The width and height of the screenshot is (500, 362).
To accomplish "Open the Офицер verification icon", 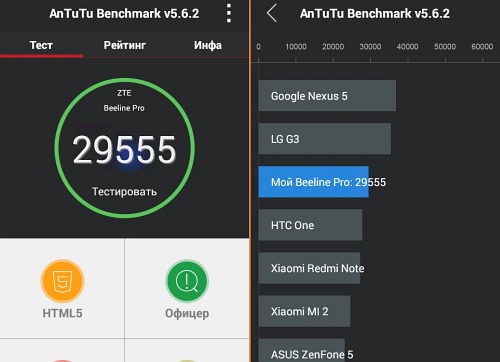I will click(187, 281).
